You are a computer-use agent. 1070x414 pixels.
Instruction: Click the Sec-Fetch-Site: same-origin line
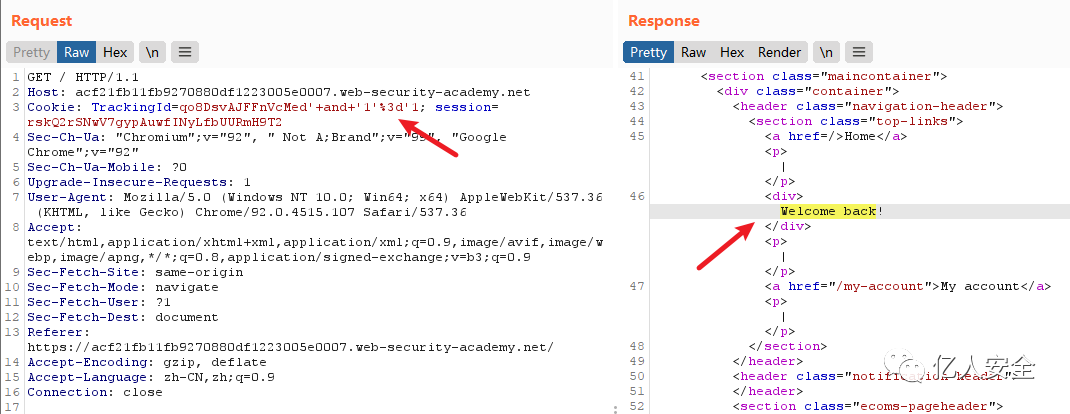point(135,272)
